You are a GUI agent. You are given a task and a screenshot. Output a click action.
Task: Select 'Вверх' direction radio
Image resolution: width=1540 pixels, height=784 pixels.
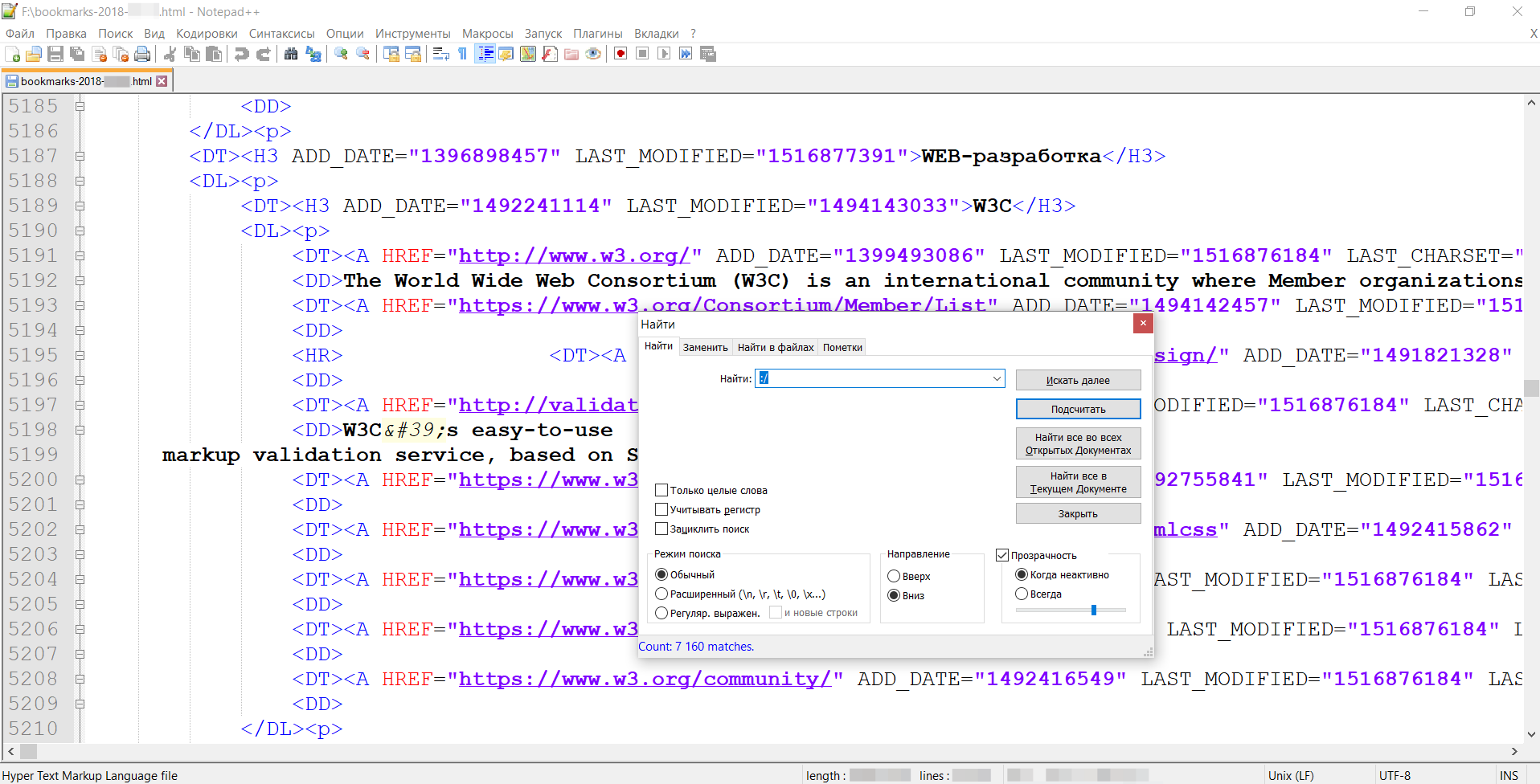(893, 576)
